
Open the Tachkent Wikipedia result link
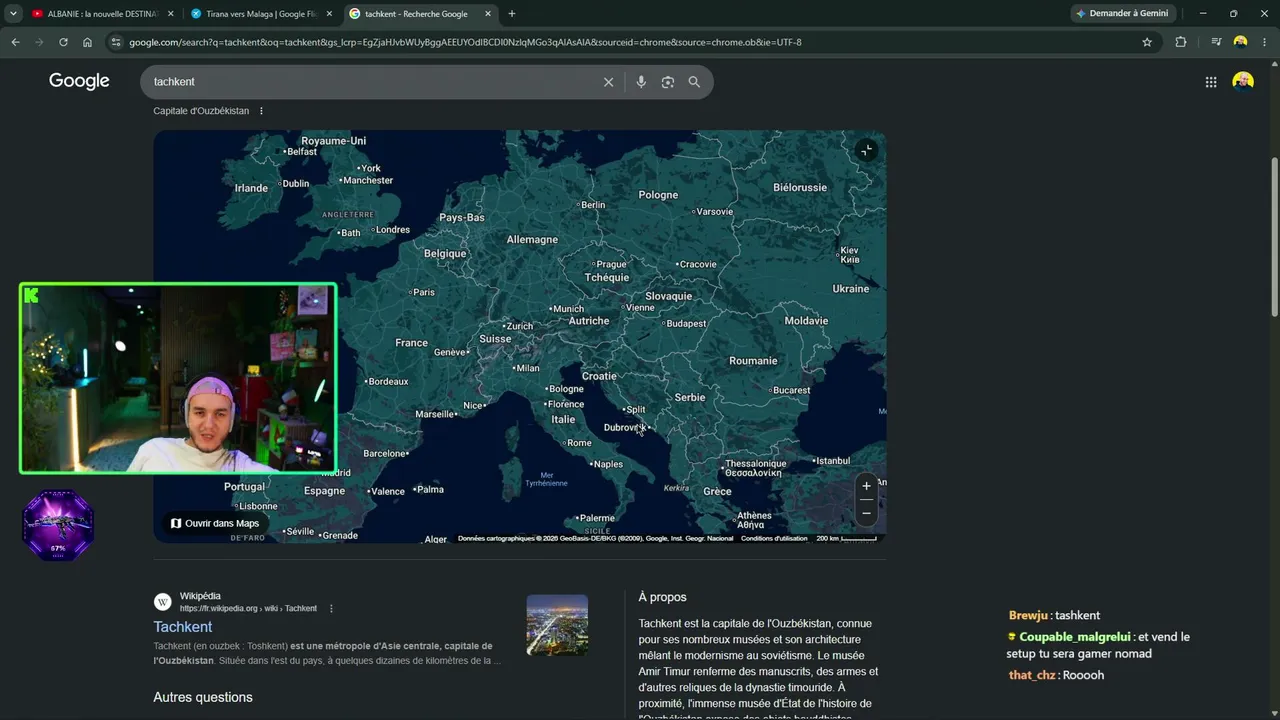[183, 627]
